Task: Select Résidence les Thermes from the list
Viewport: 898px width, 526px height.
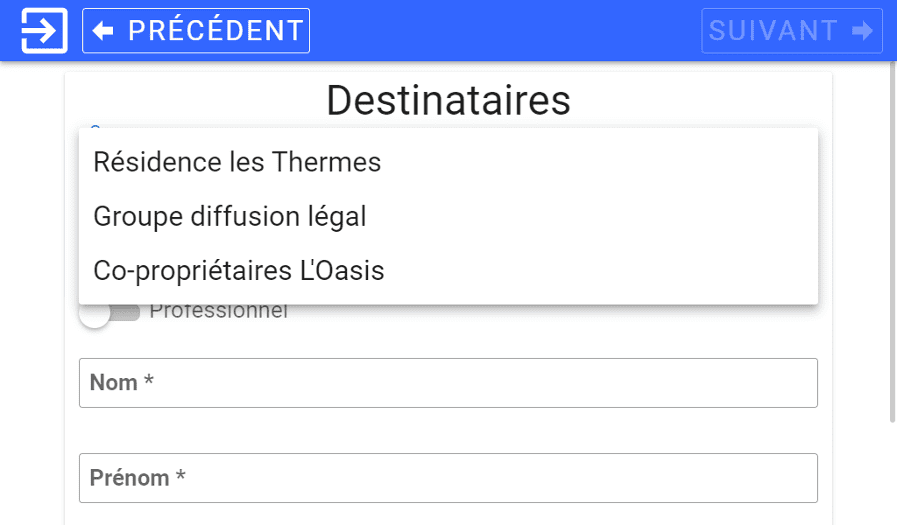Action: 237,162
